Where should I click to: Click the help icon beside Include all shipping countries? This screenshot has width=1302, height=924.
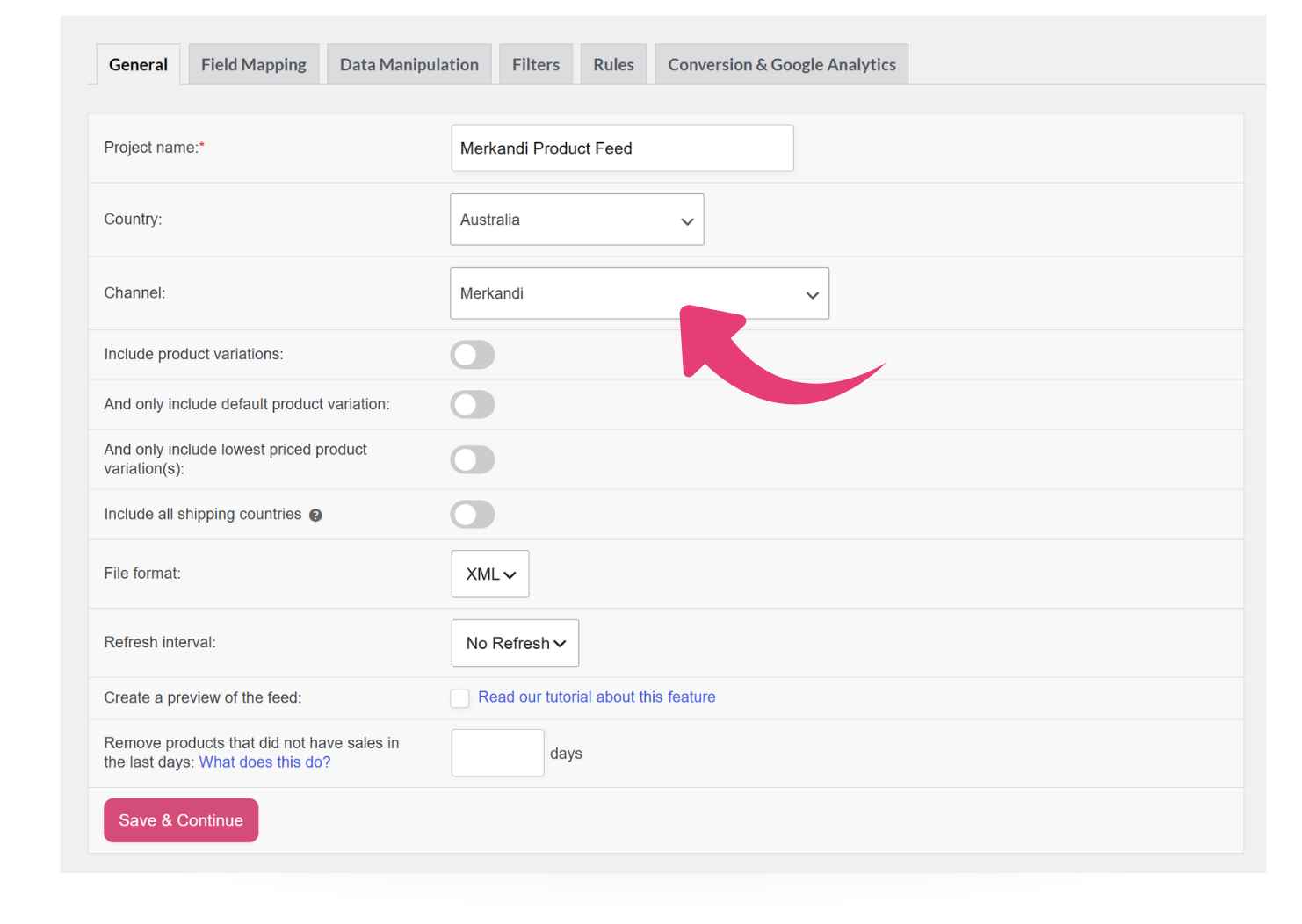pyautogui.click(x=315, y=516)
